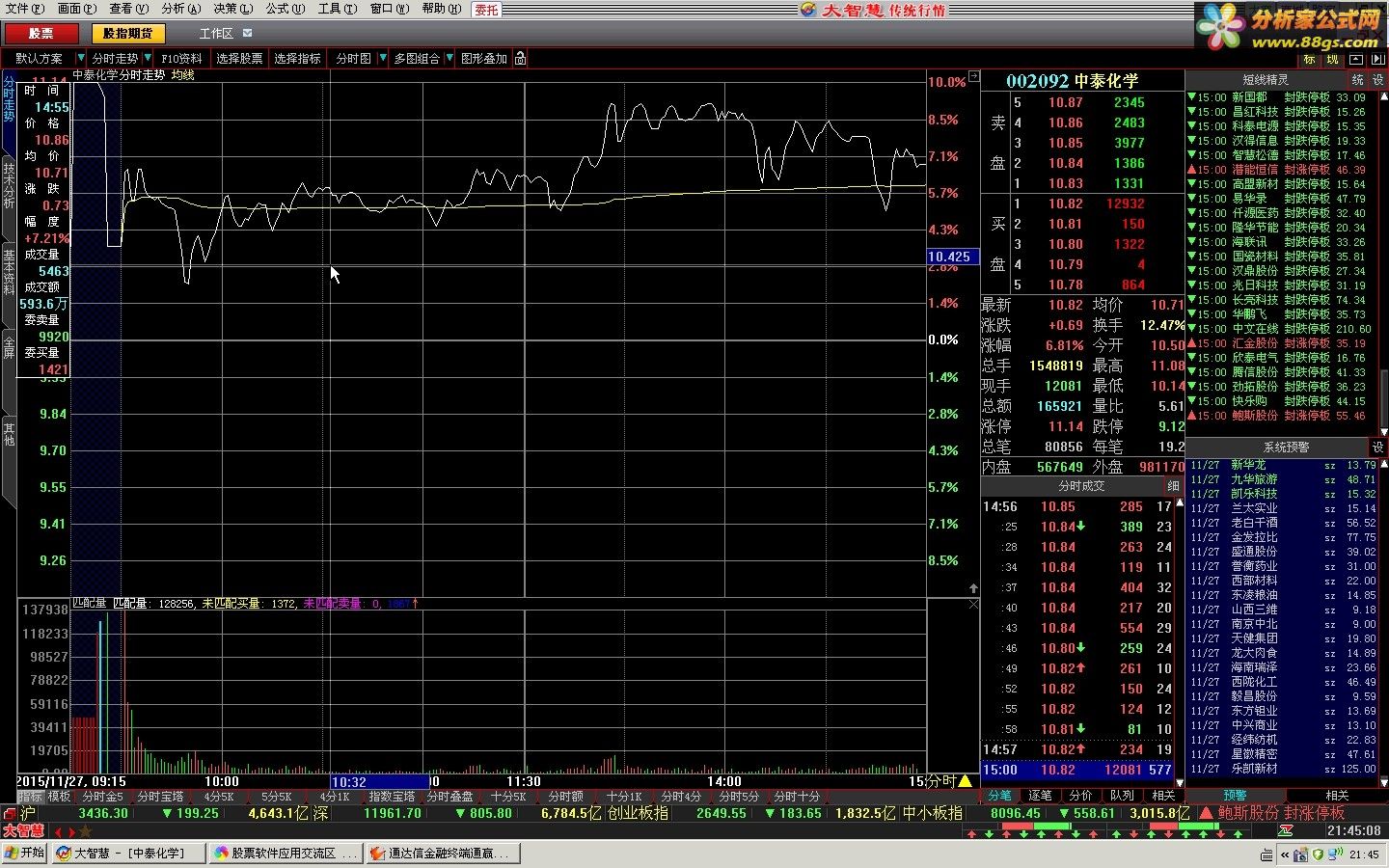Select the 分时宝塔 indicator tab

(x=160, y=797)
